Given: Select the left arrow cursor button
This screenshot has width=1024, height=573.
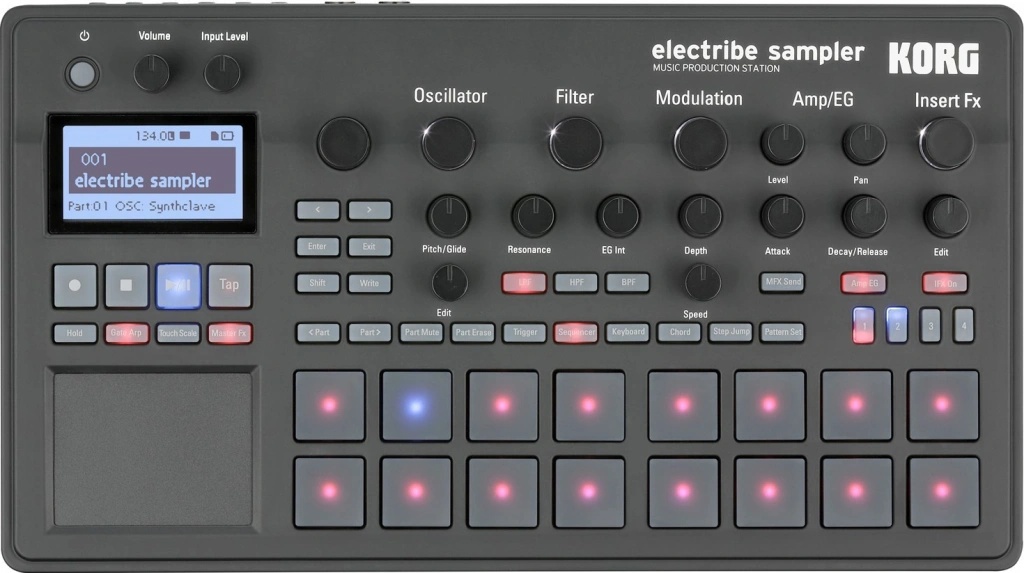Looking at the screenshot, I should click(318, 210).
